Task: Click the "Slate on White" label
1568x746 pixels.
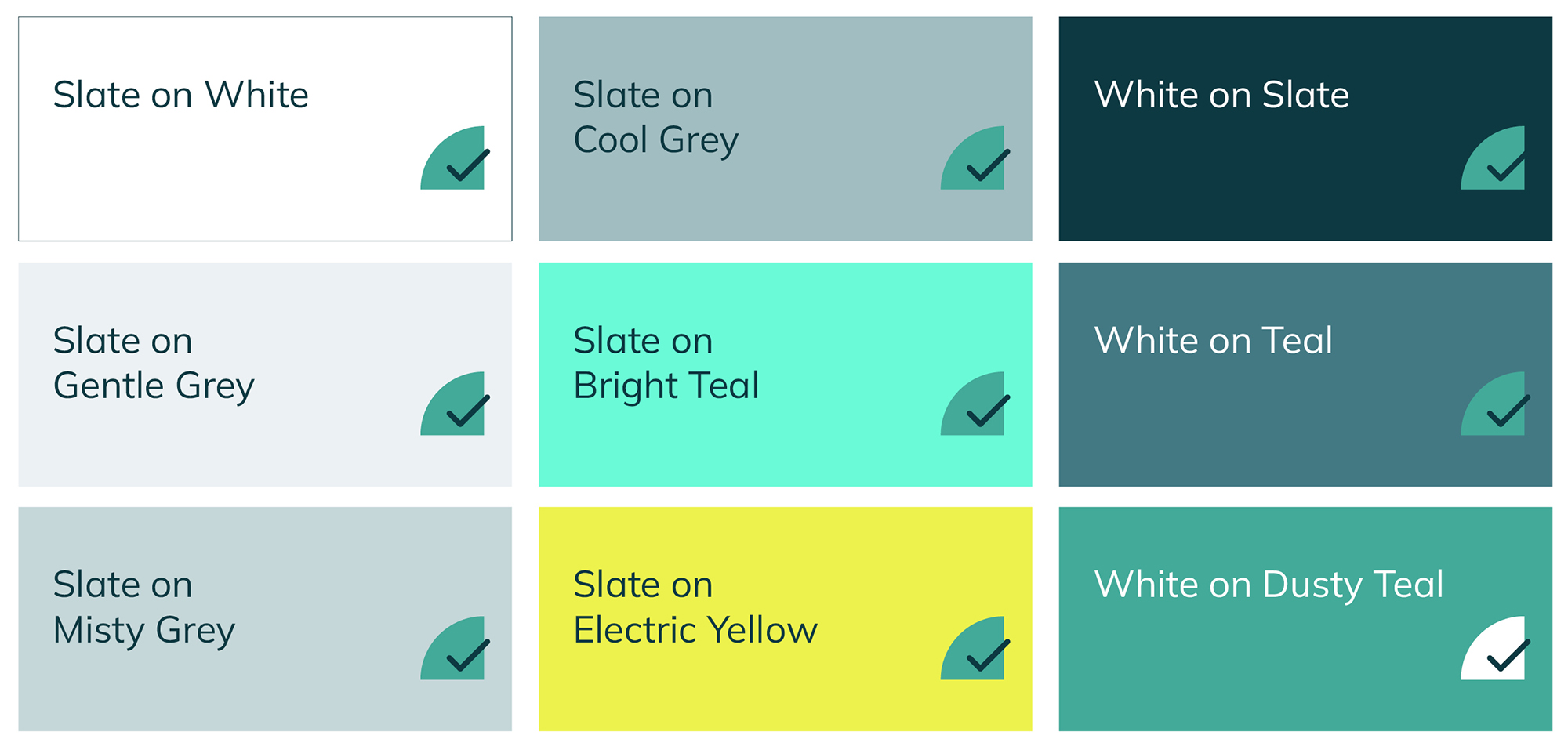Action: click(x=180, y=95)
